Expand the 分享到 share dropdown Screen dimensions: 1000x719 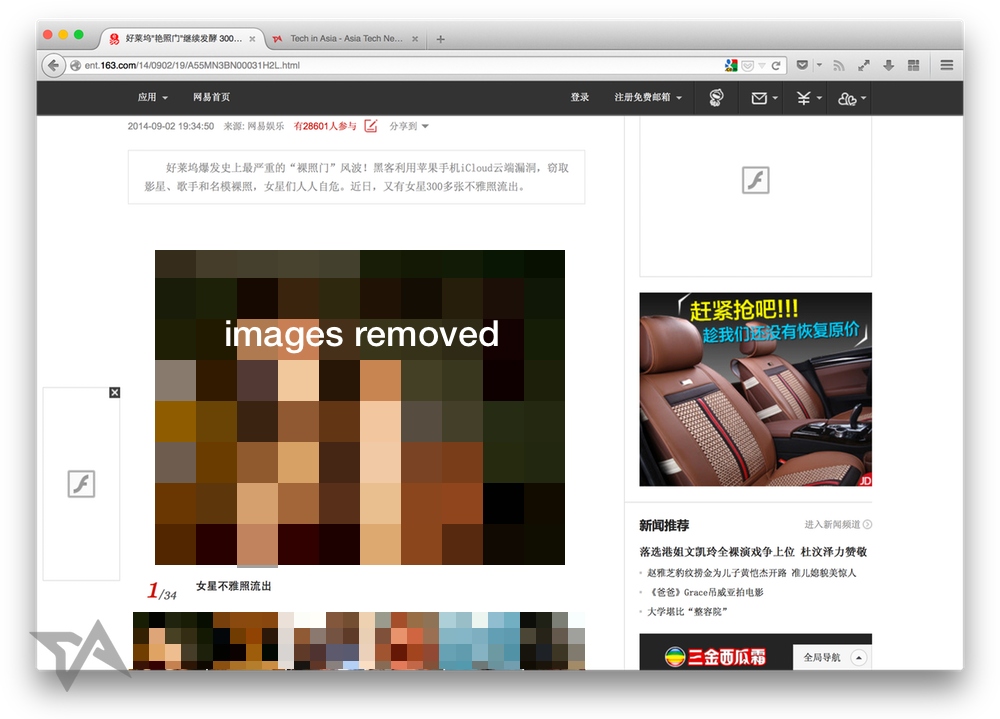pos(409,126)
